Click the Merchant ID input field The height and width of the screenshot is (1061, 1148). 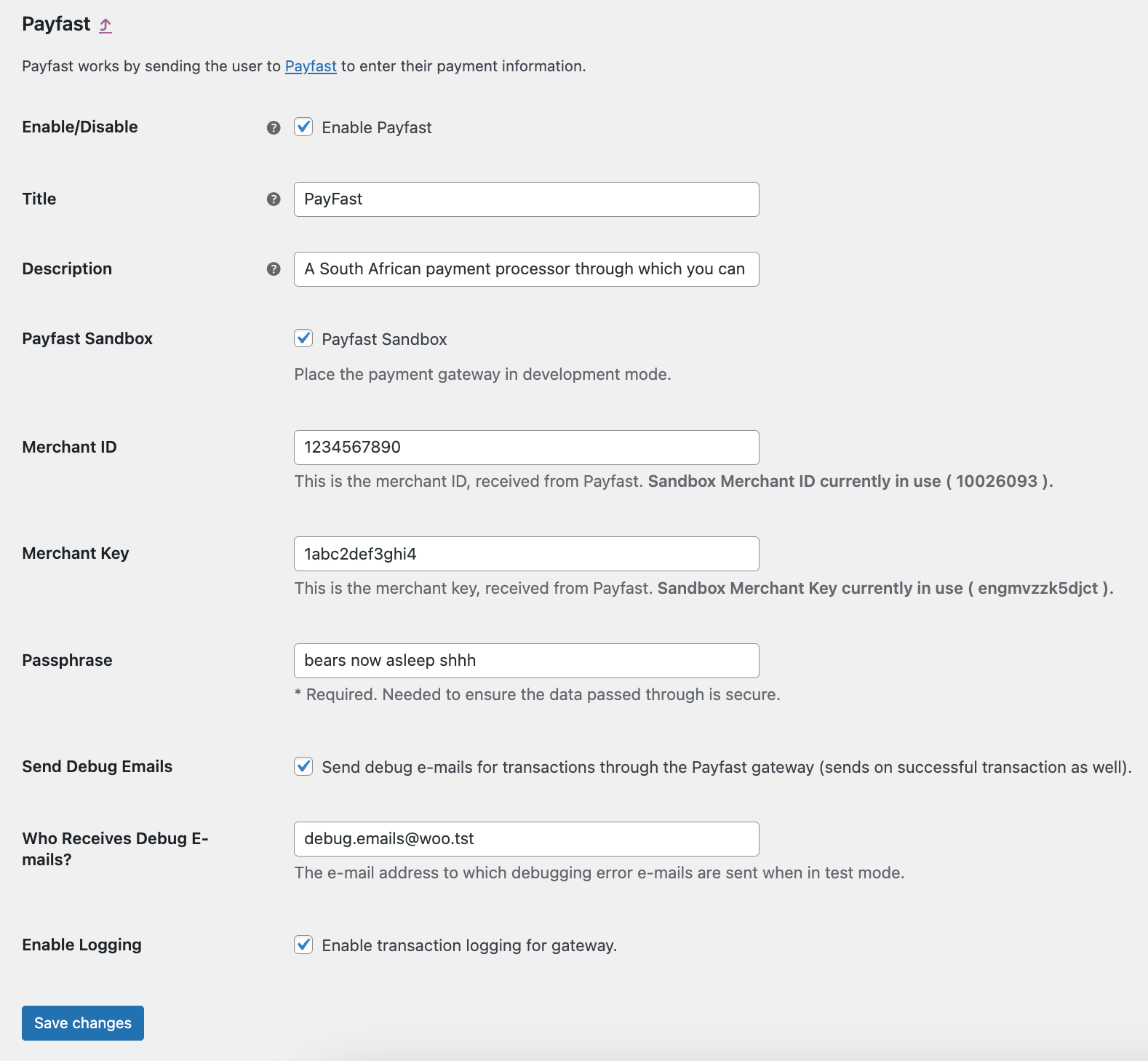click(x=526, y=448)
